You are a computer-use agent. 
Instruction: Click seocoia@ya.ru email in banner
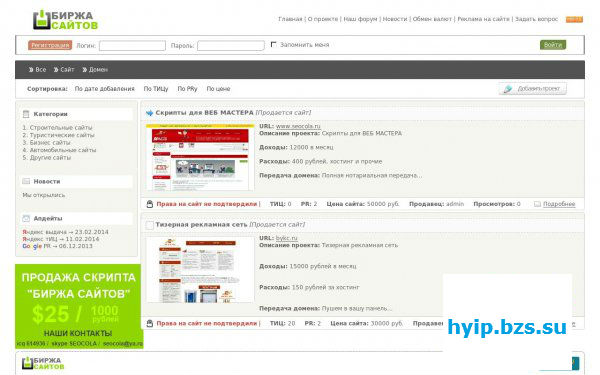coord(122,344)
